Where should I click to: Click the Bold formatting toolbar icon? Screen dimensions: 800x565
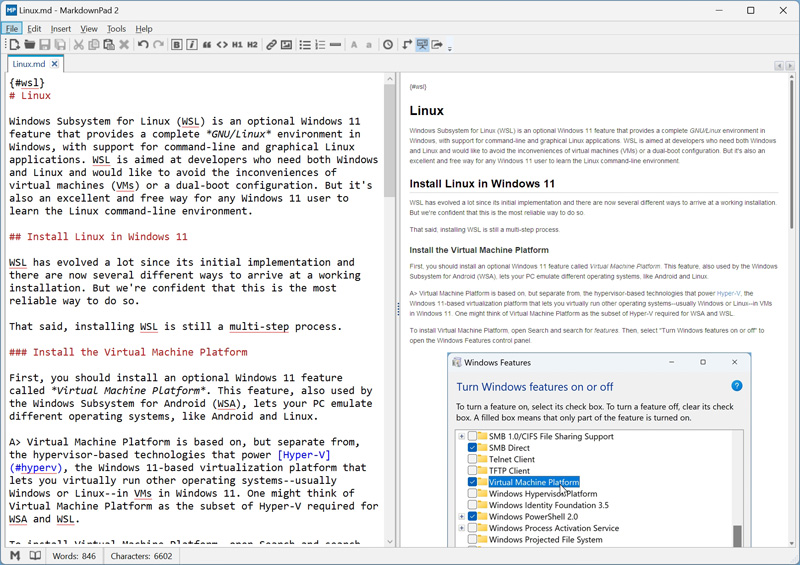pos(177,45)
